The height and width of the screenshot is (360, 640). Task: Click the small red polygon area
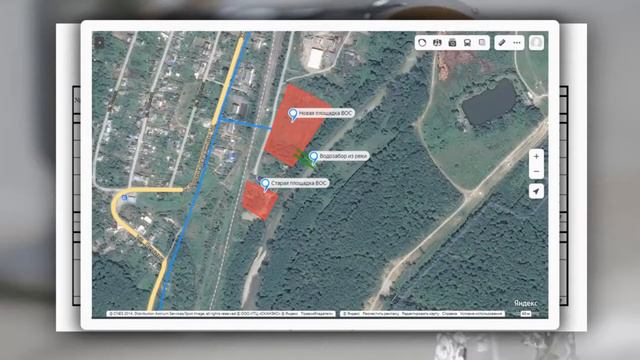[x=260, y=200]
